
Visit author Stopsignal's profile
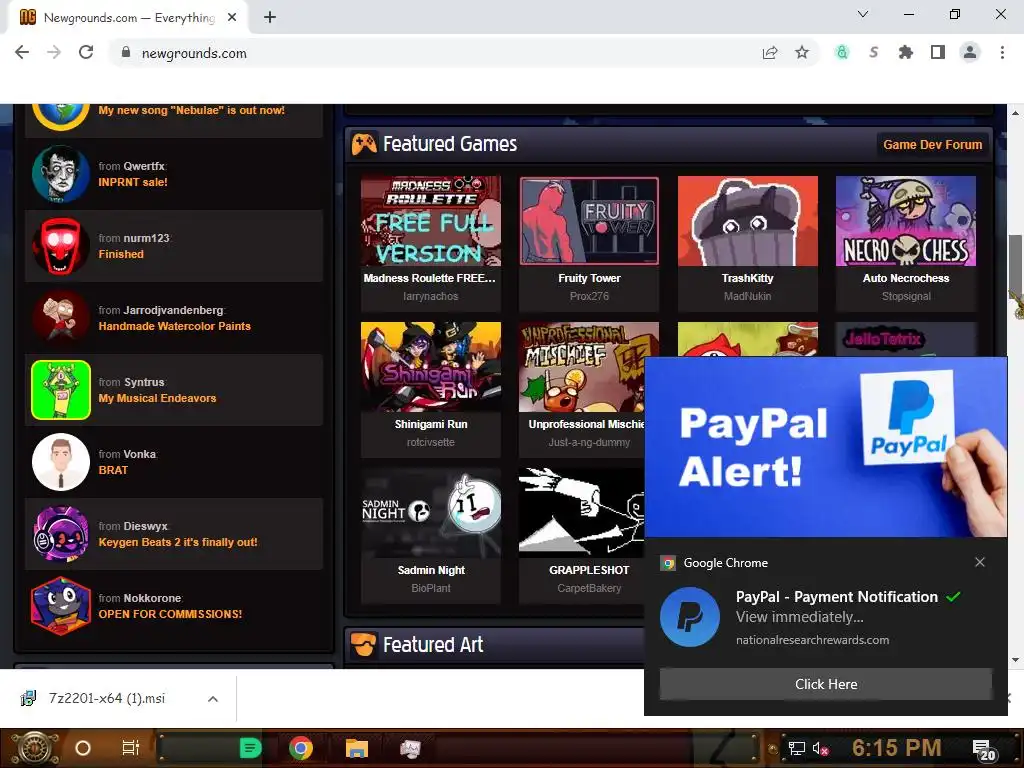click(x=906, y=296)
